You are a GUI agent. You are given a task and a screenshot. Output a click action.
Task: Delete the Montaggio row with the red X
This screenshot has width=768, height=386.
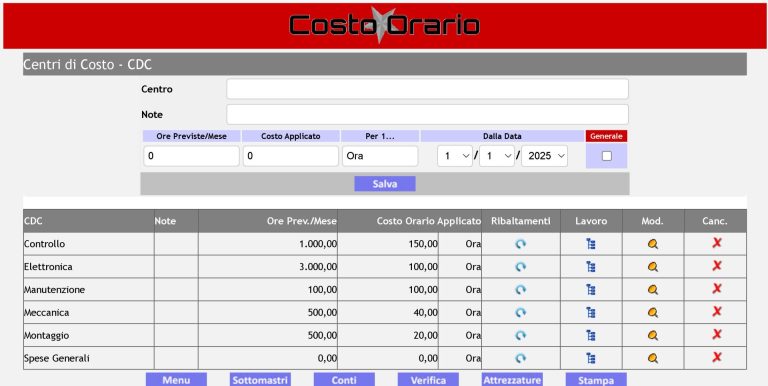coord(717,334)
